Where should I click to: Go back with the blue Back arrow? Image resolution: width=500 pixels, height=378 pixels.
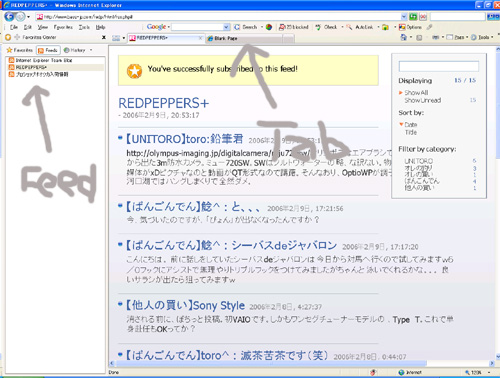(x=9, y=16)
